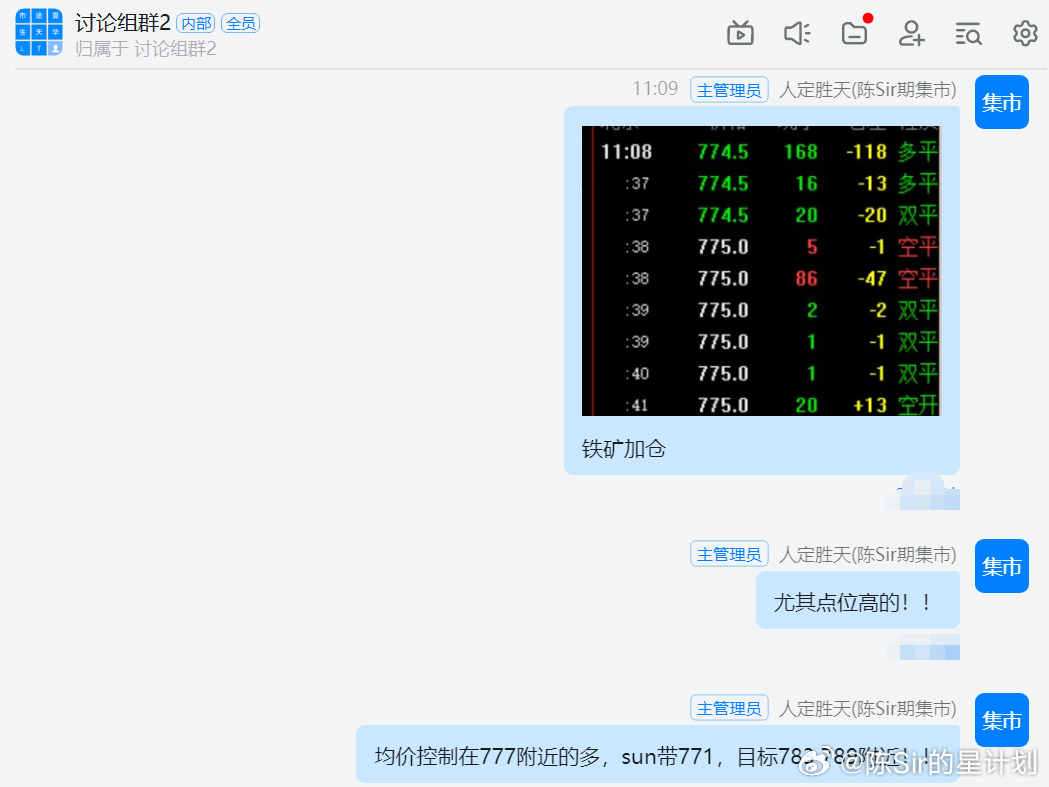Click the 讨论组群2 group title
Image resolution: width=1049 pixels, height=787 pixels.
122,23
